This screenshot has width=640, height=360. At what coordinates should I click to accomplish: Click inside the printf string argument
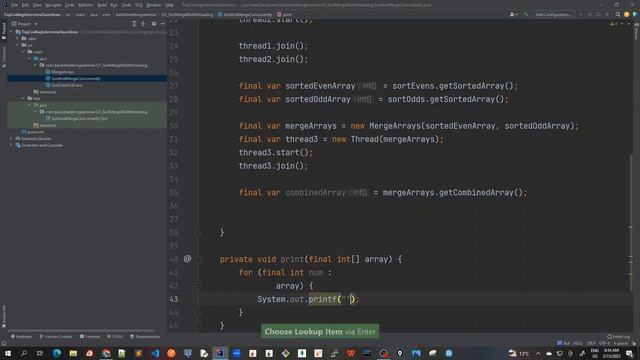click(346, 299)
